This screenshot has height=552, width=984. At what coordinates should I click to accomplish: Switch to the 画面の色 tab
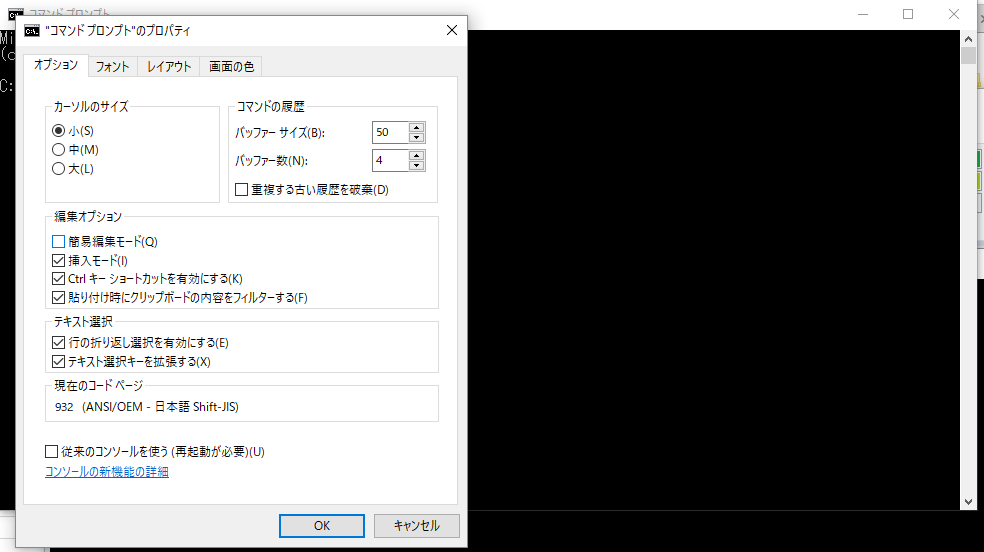231,66
